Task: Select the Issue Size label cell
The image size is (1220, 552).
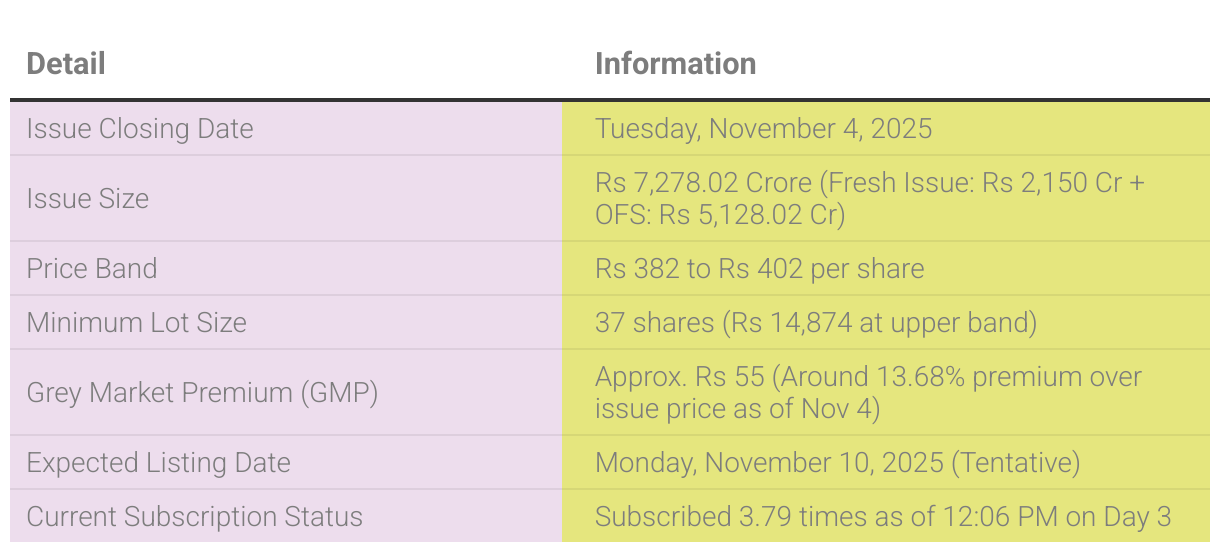Action: pos(88,199)
